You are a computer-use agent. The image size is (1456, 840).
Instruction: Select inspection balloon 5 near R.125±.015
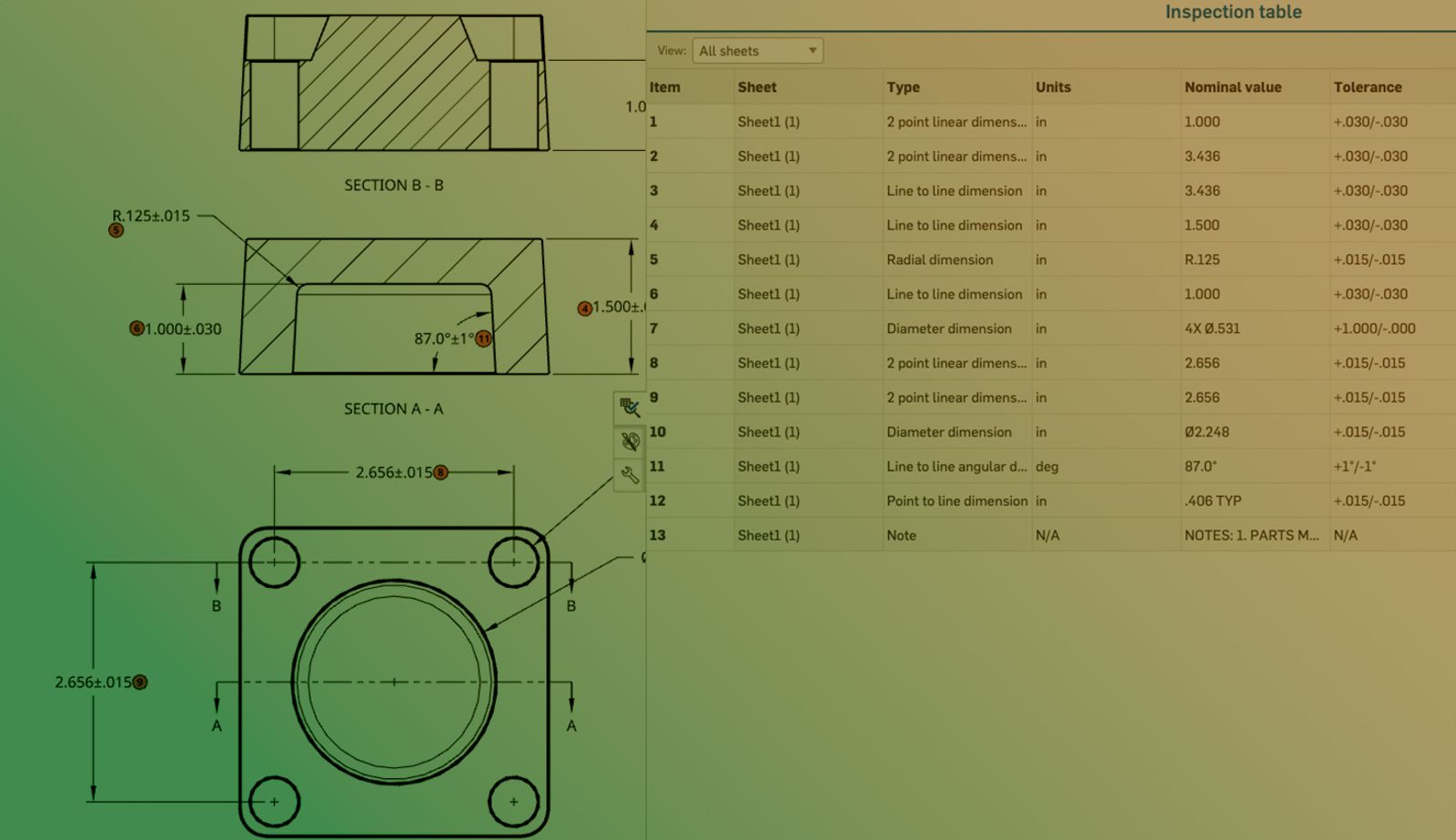(x=116, y=230)
